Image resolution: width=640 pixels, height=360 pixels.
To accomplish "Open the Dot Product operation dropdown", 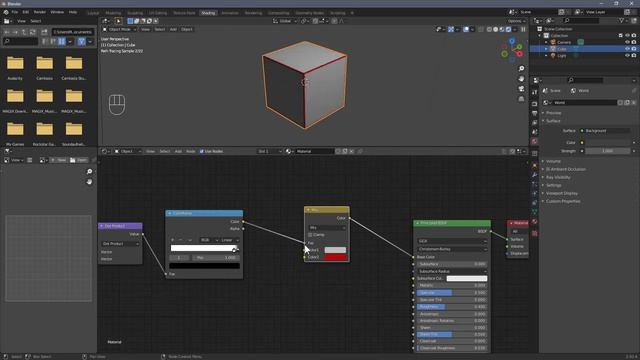I will coord(120,244).
